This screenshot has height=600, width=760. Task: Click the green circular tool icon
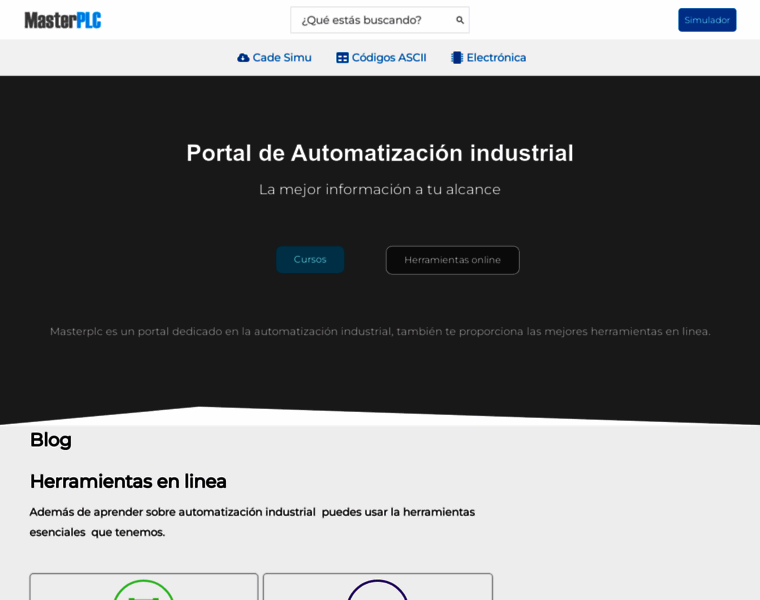point(144,591)
